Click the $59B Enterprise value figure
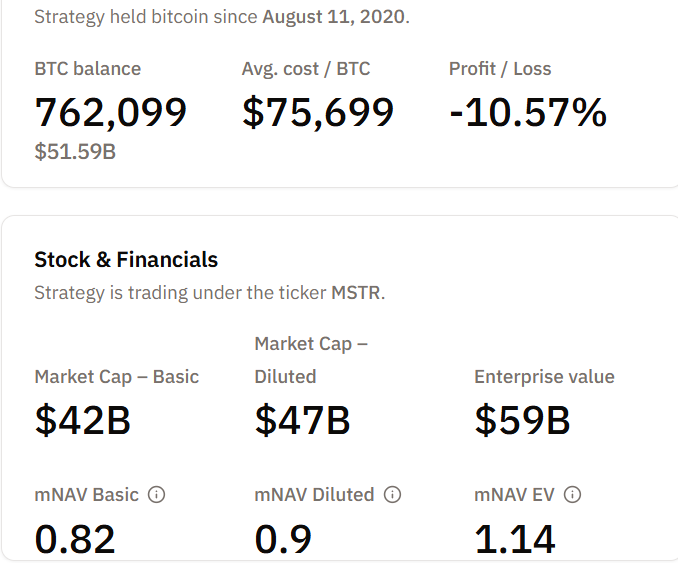 point(522,420)
